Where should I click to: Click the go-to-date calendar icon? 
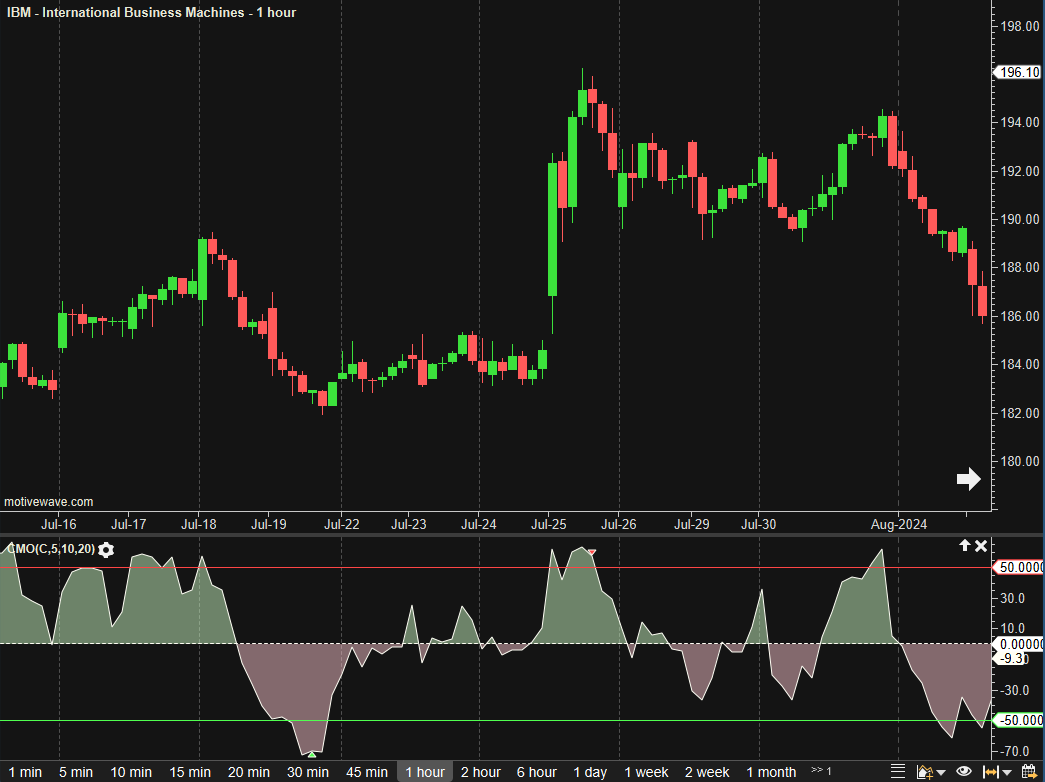[x=1029, y=772]
